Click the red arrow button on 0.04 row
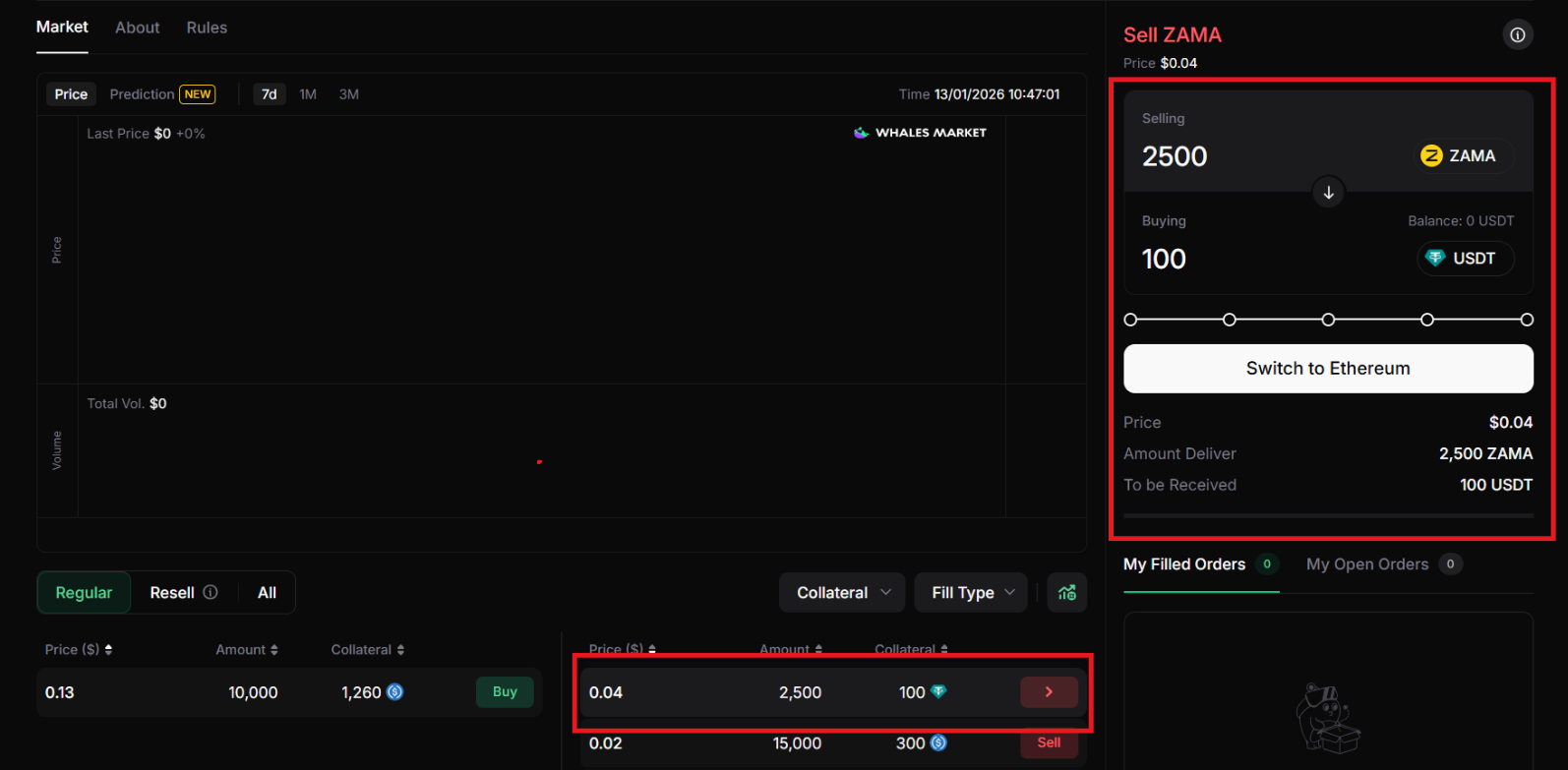 (x=1049, y=692)
